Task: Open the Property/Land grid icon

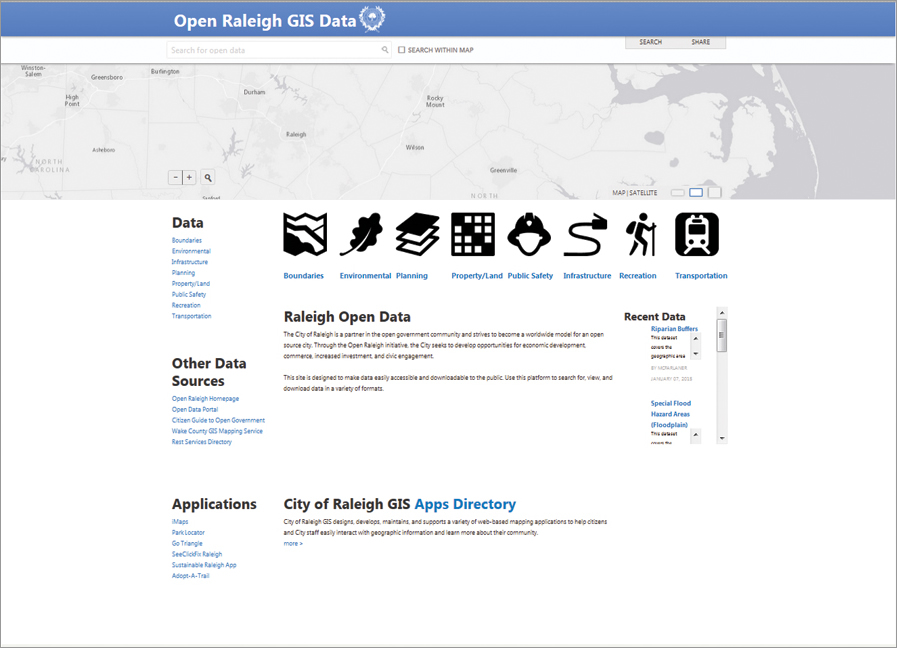Action: pos(473,234)
